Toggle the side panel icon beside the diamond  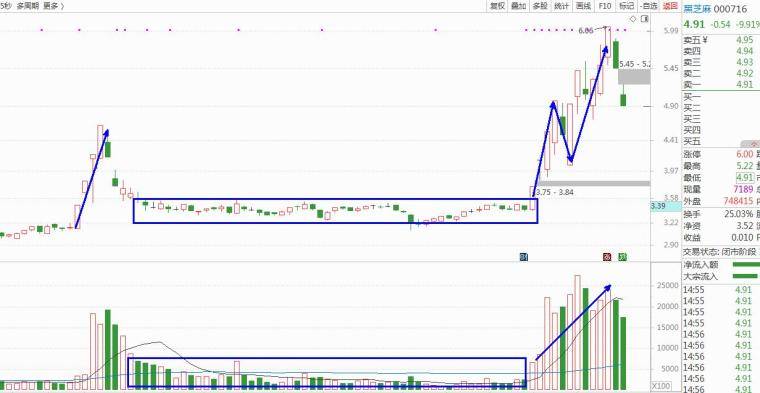[644, 19]
